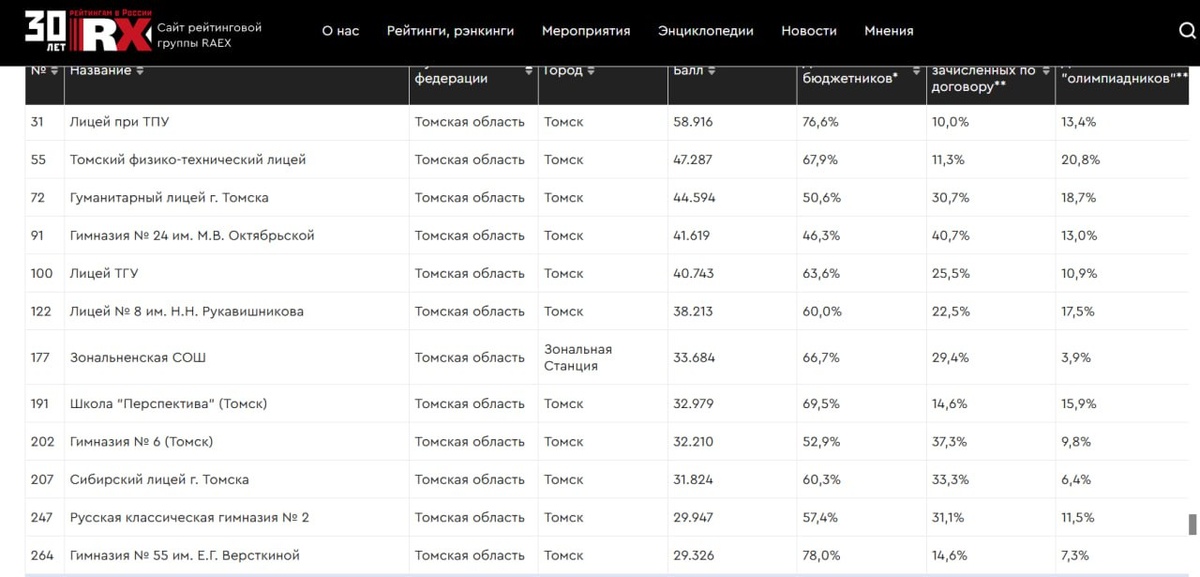Open Лицей при ТПУ entry
This screenshot has width=1200, height=577.
tap(120, 122)
